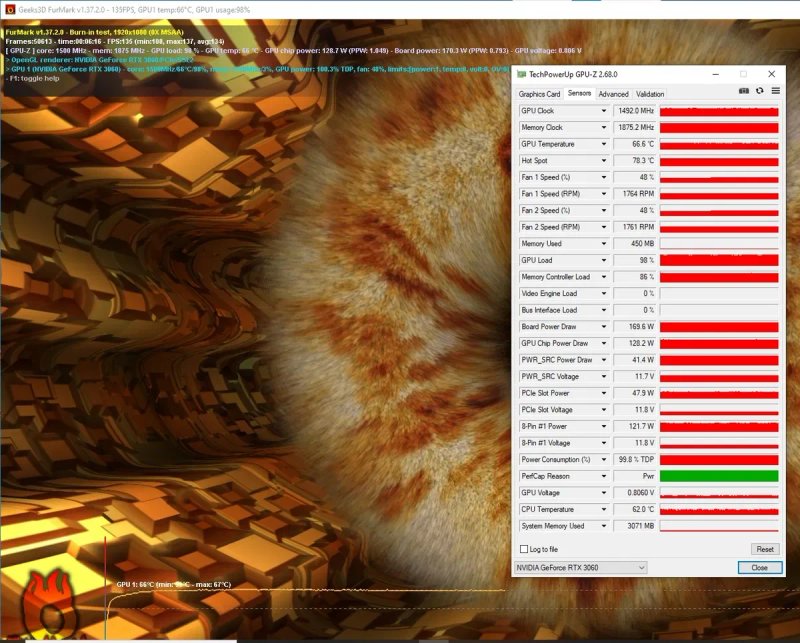This screenshot has height=643, width=800.
Task: Click the green PerfCap Reason bar
Action: (x=719, y=476)
